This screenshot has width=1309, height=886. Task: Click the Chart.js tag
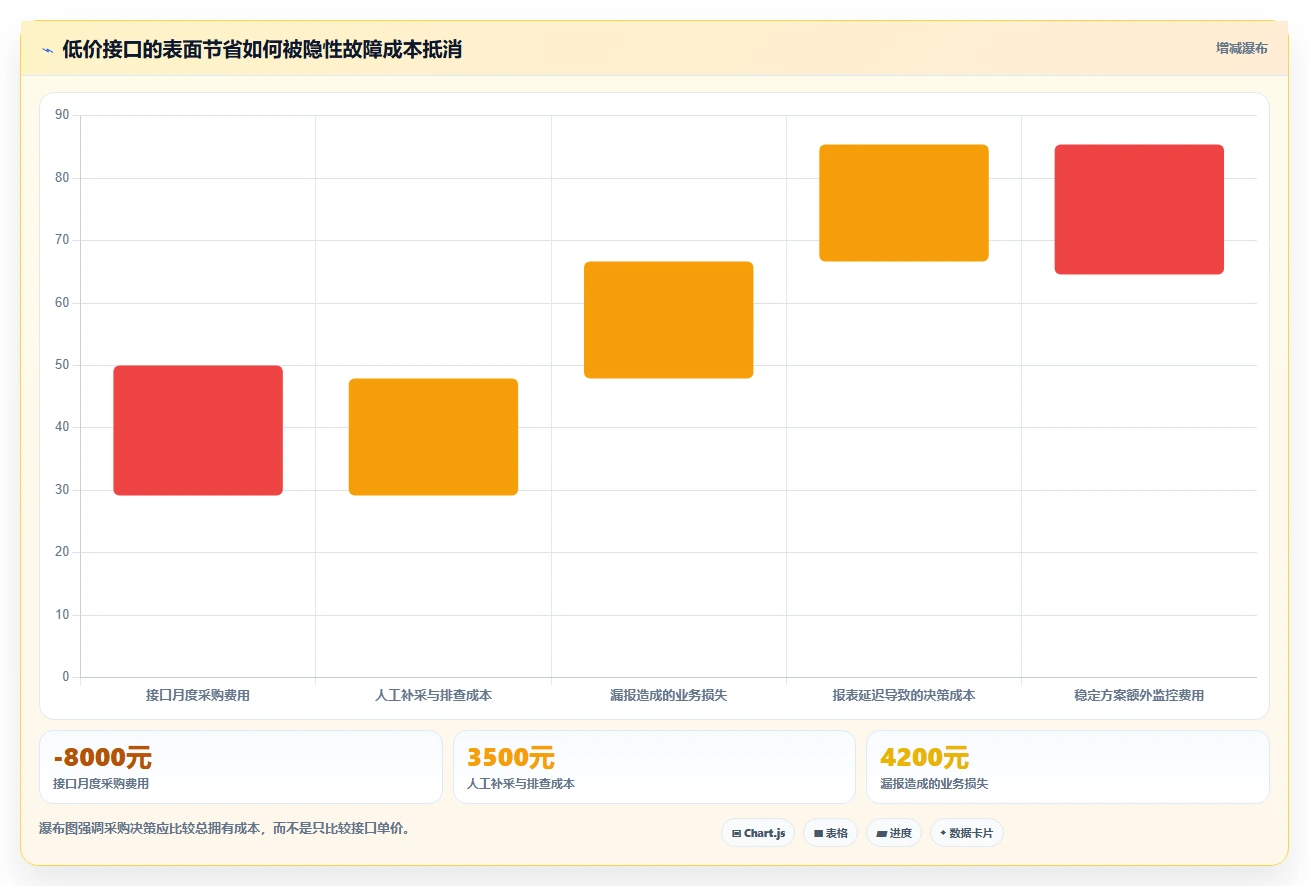point(758,833)
